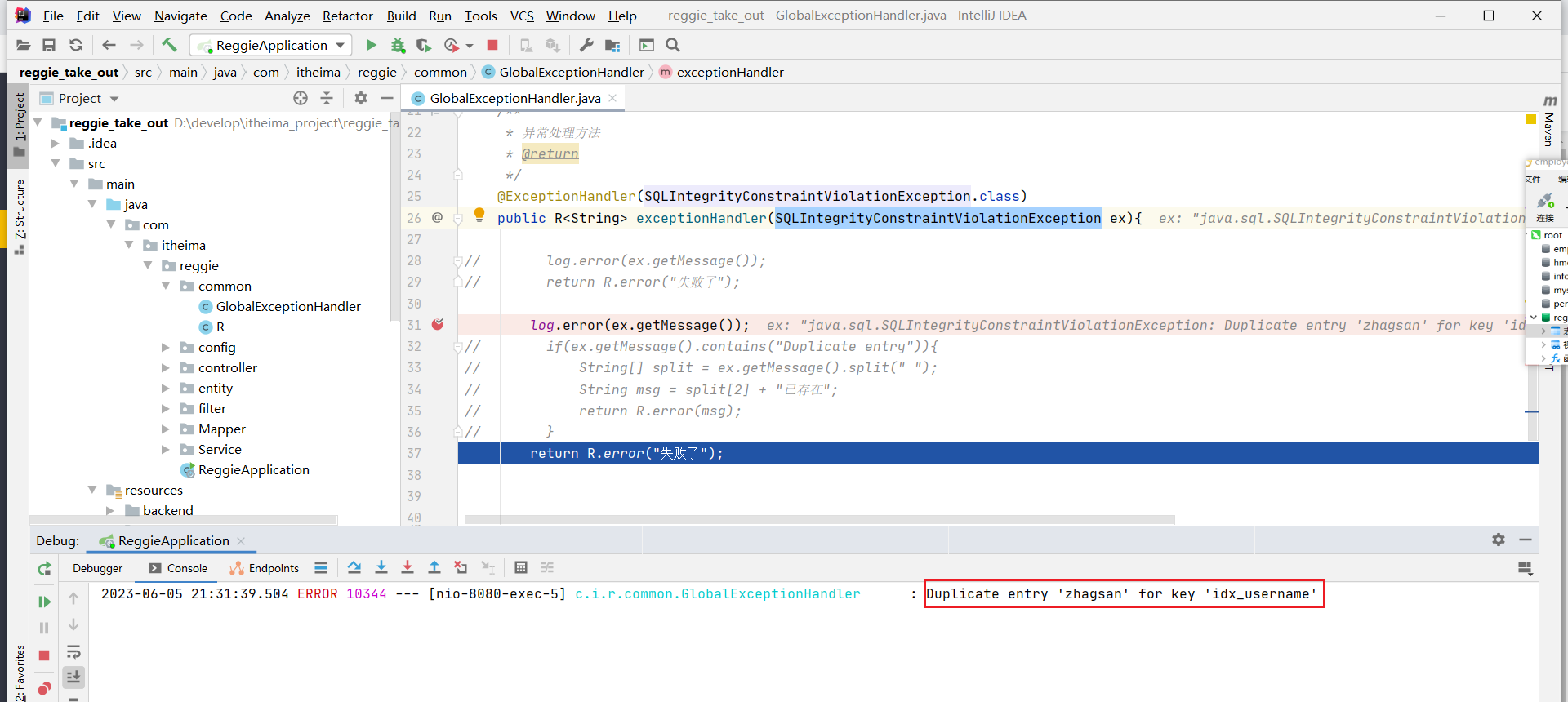
Task: Minimize the Debug tool window
Action: (x=1525, y=540)
